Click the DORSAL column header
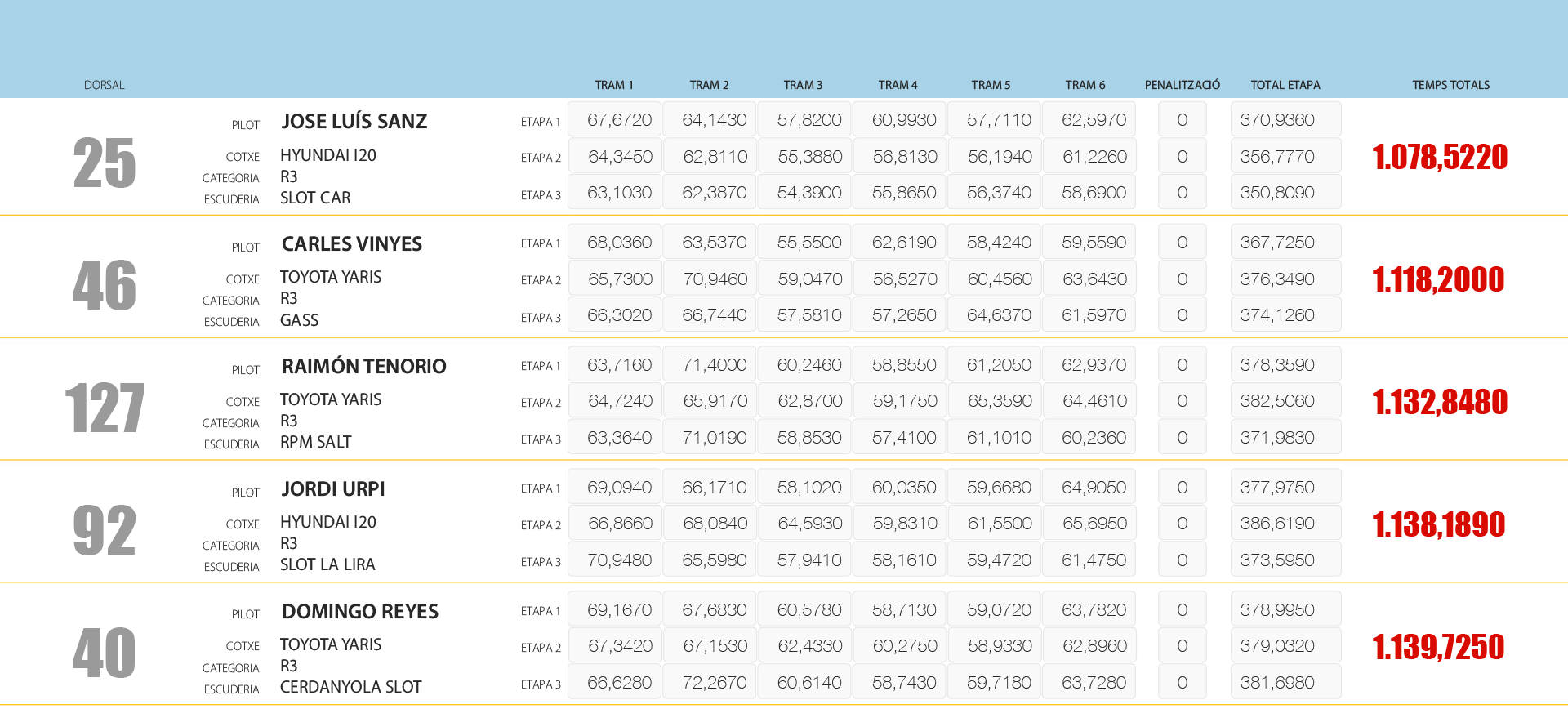 [104, 85]
